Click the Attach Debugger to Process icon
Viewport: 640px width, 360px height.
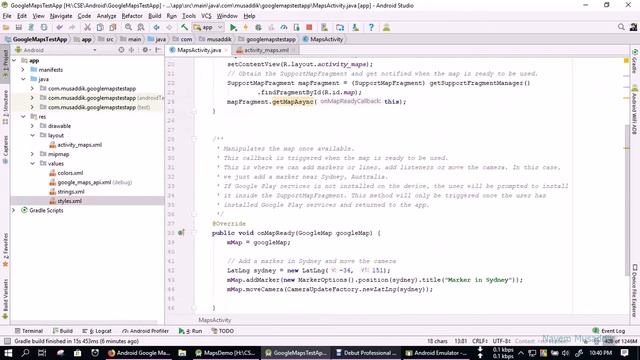click(296, 27)
